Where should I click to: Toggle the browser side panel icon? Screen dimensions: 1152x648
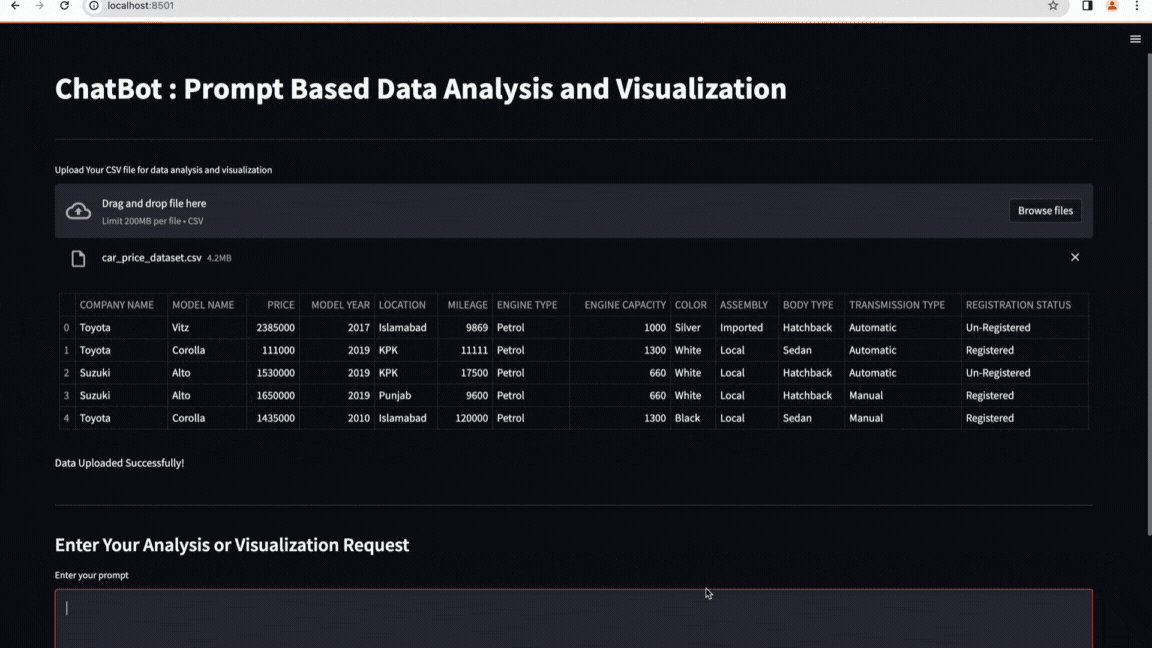(x=1087, y=6)
